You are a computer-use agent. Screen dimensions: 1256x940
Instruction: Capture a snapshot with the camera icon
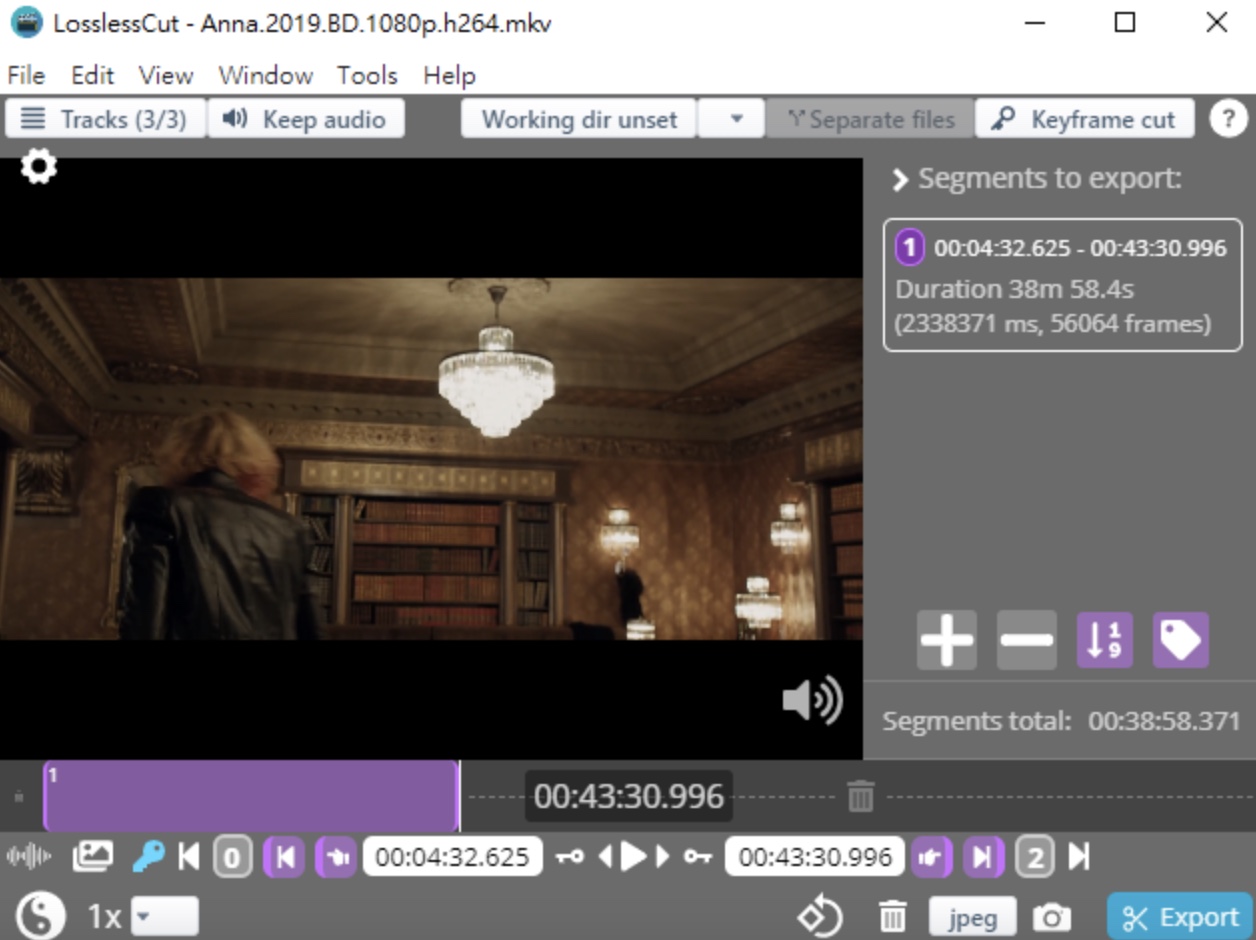click(1051, 916)
